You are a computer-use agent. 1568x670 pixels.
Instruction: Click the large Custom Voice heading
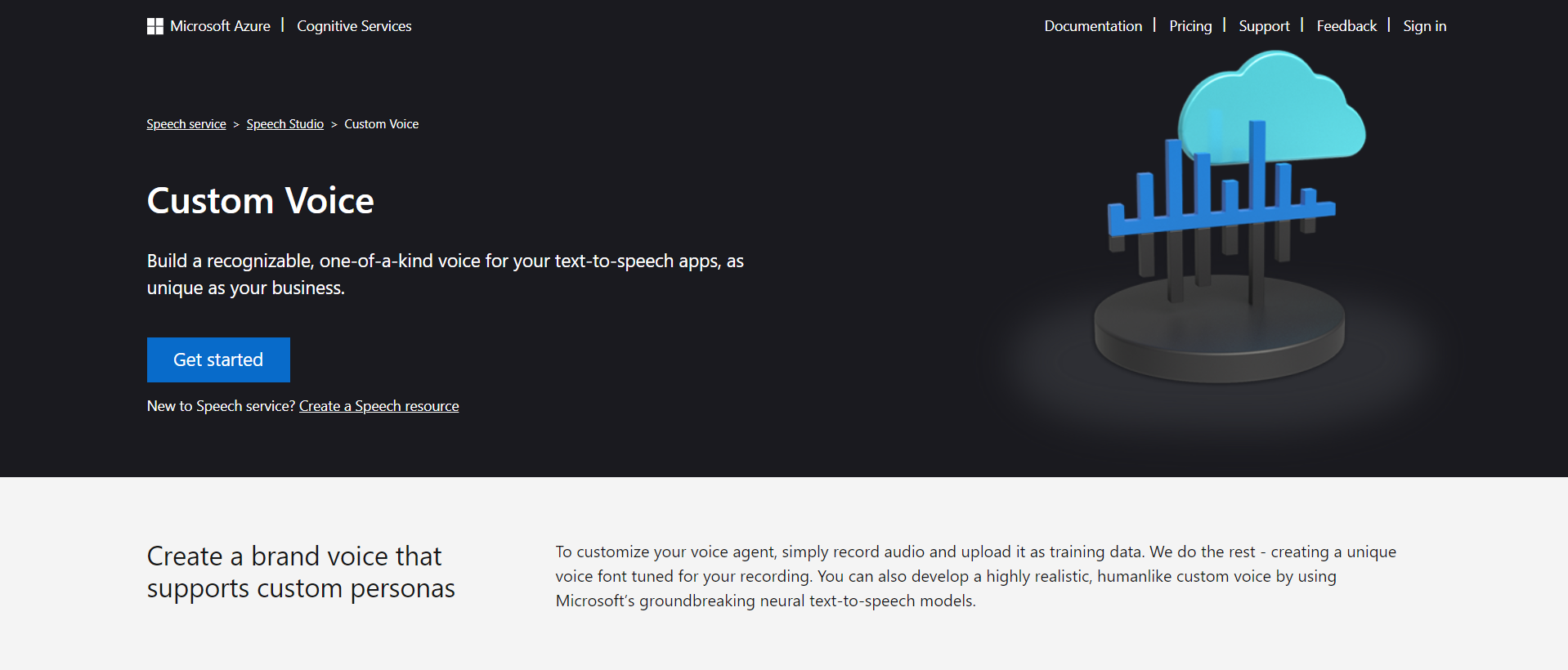[260, 201]
